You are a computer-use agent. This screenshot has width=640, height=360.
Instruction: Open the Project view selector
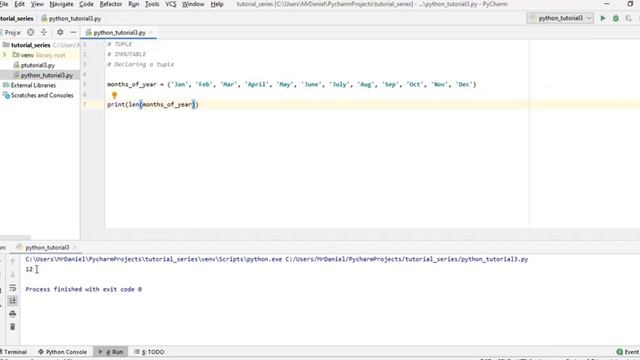[x=12, y=32]
